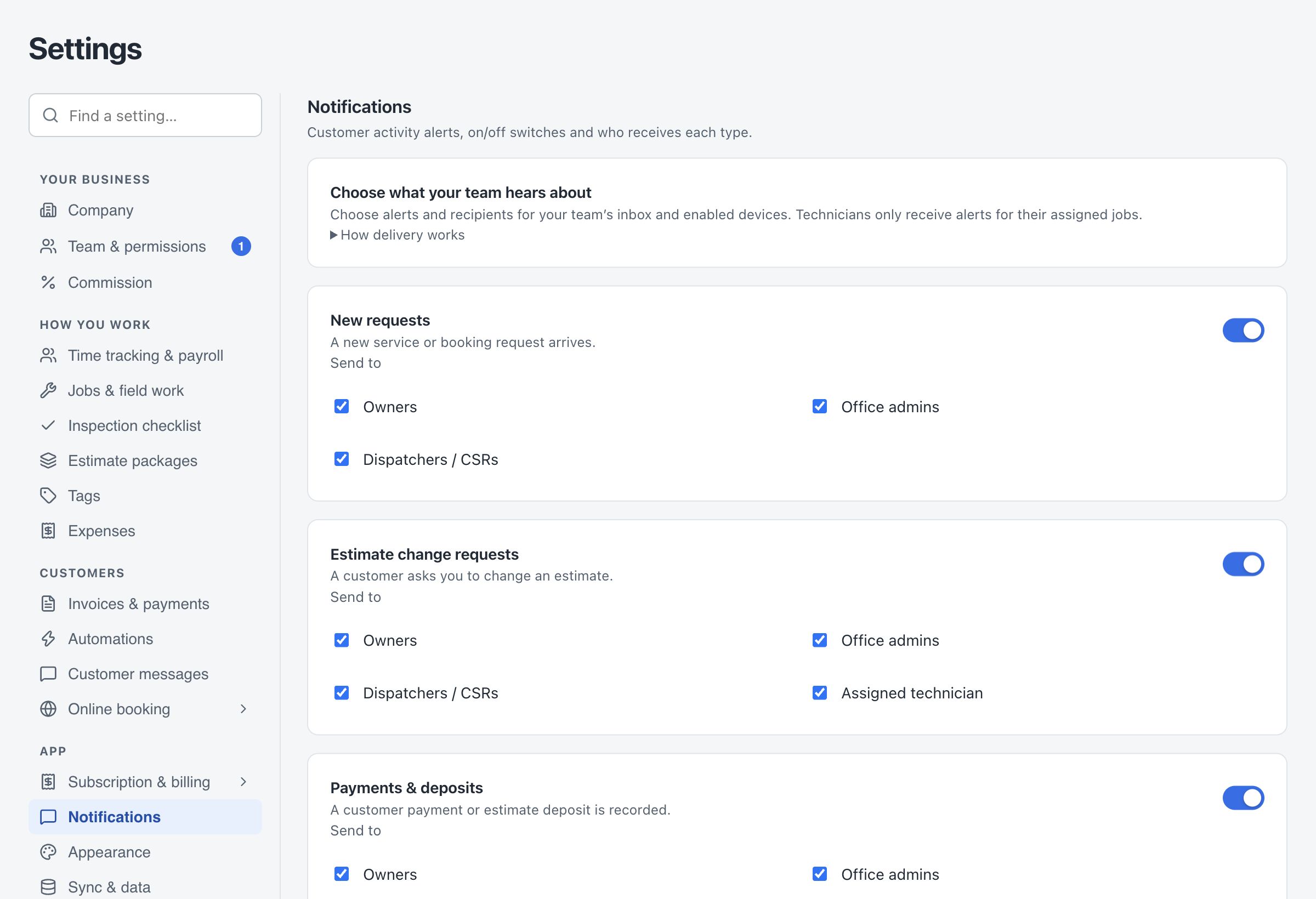This screenshot has height=899, width=1316.
Task: Switch off Payments & deposits alerts
Action: (x=1243, y=798)
